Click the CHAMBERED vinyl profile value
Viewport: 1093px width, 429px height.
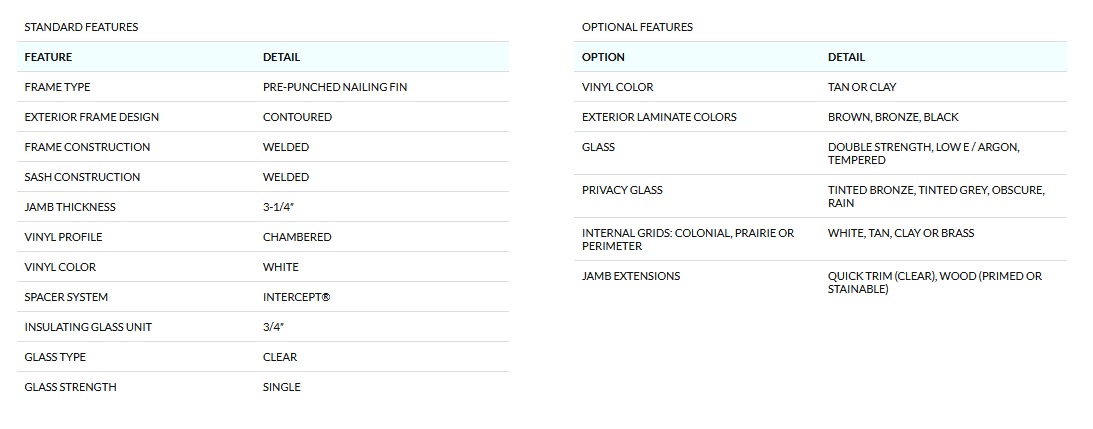[x=297, y=237]
